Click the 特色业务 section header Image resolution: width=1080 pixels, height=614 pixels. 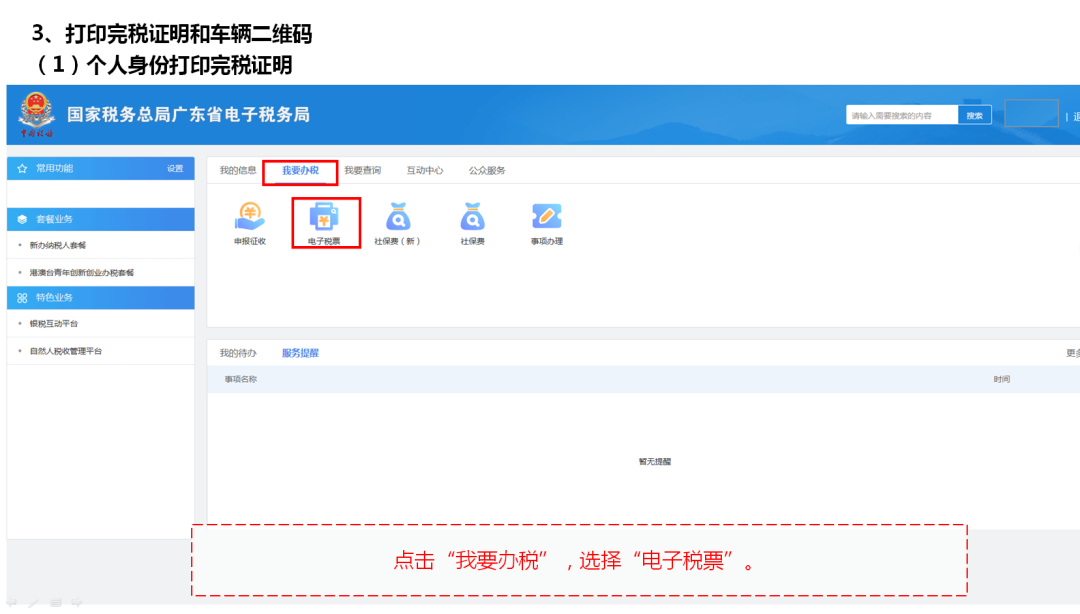(x=101, y=298)
